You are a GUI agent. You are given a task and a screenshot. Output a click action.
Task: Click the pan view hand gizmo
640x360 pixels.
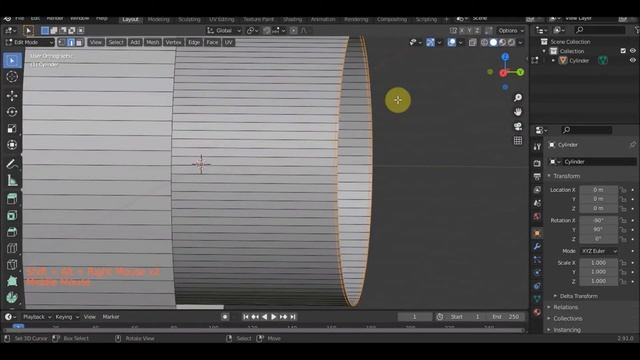point(518,112)
